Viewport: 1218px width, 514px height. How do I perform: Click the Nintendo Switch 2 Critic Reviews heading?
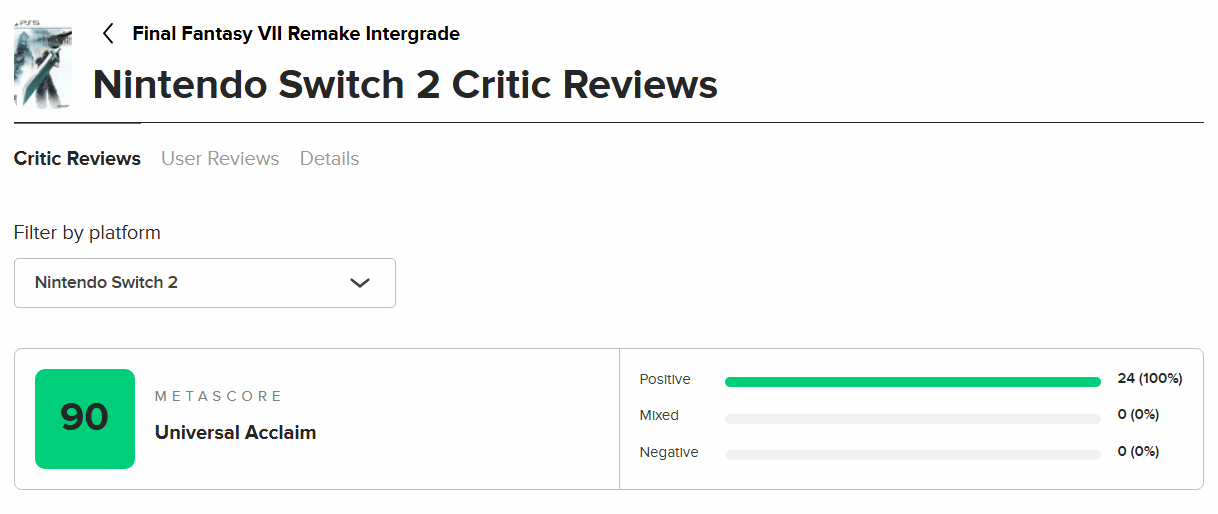(x=405, y=85)
